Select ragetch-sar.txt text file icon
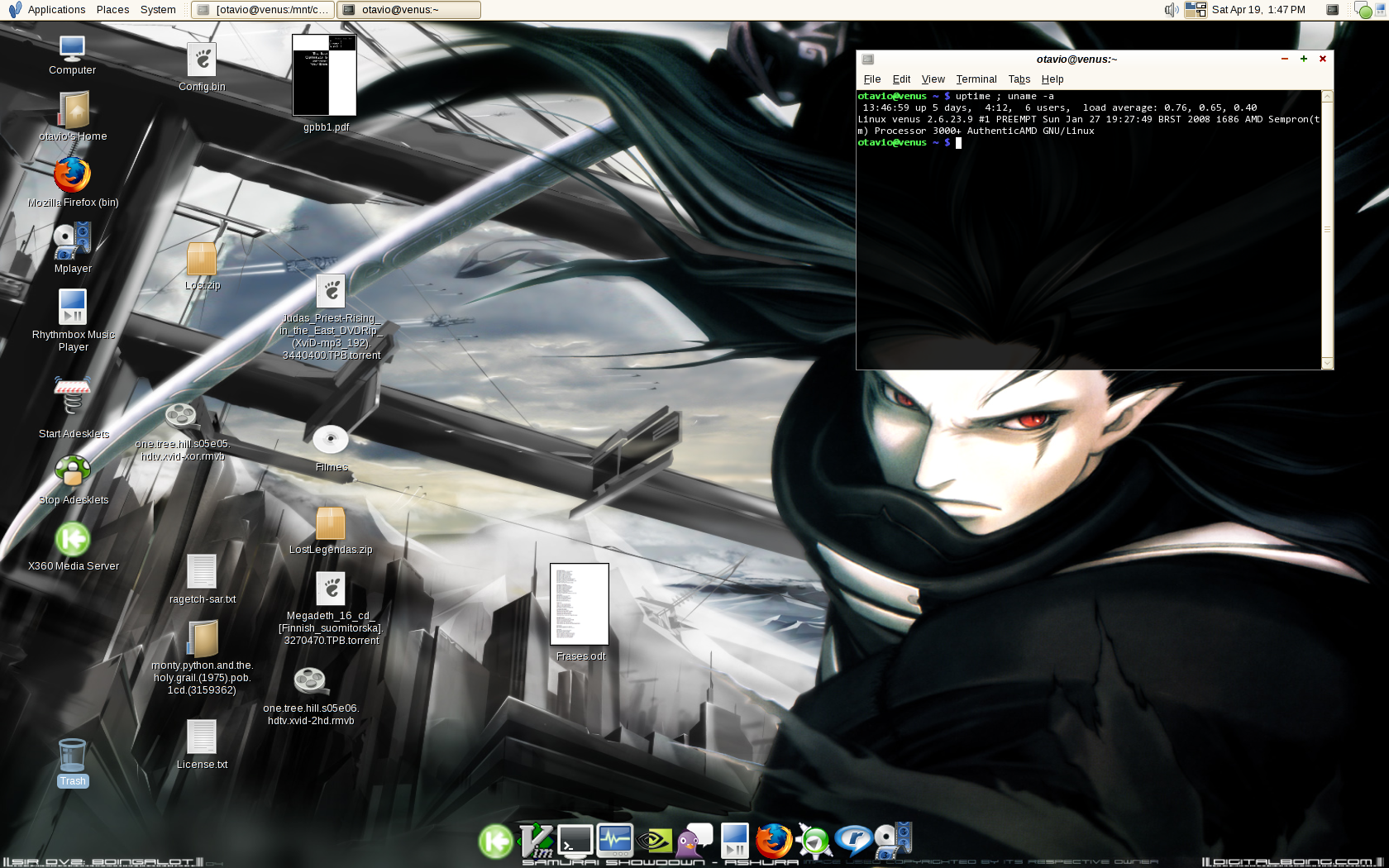Viewport: 1389px width, 868px height. [x=202, y=572]
